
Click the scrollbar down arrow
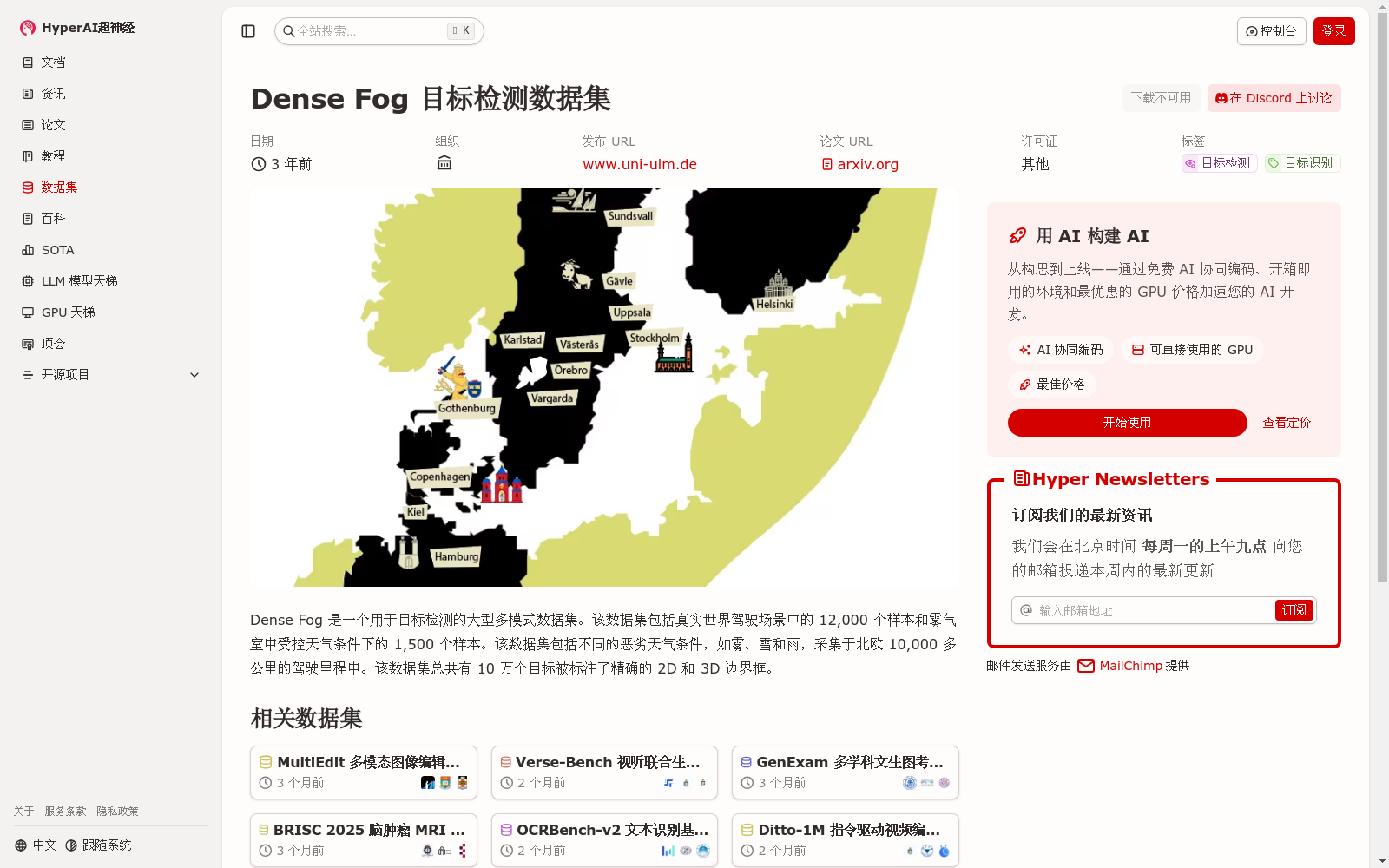[1382, 861]
